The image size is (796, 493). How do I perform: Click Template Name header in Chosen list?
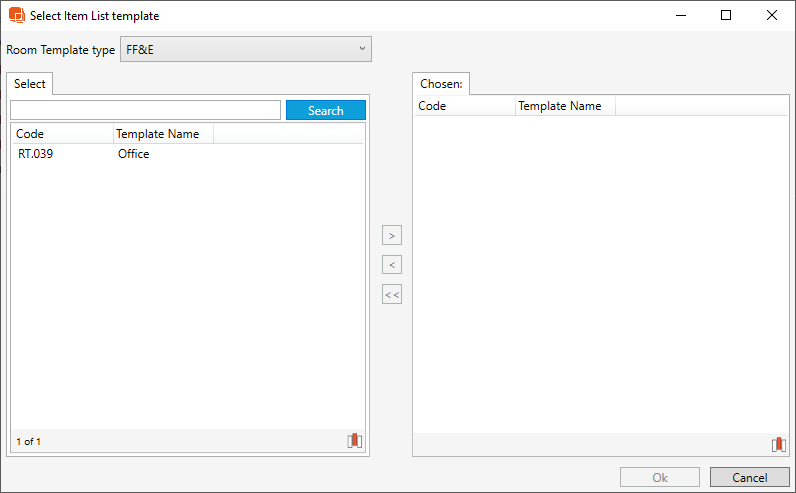pos(565,106)
